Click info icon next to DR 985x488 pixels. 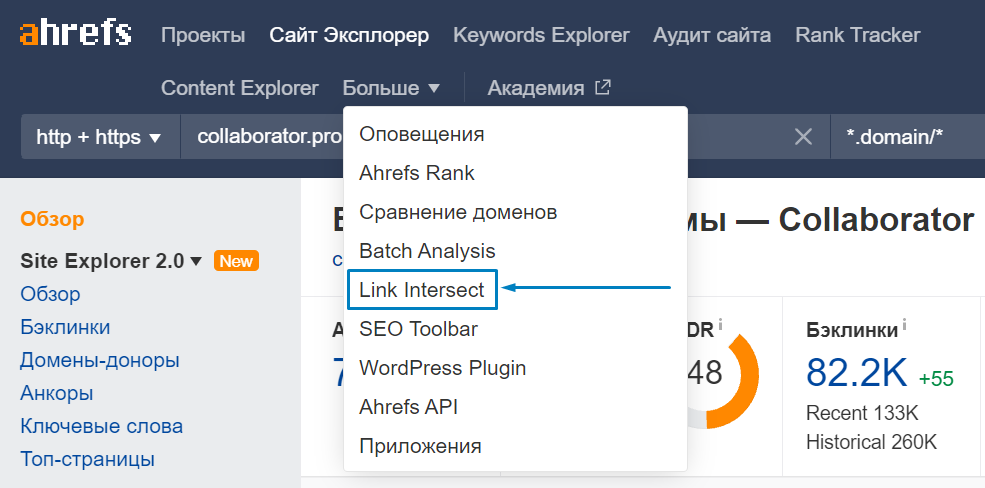point(720,324)
